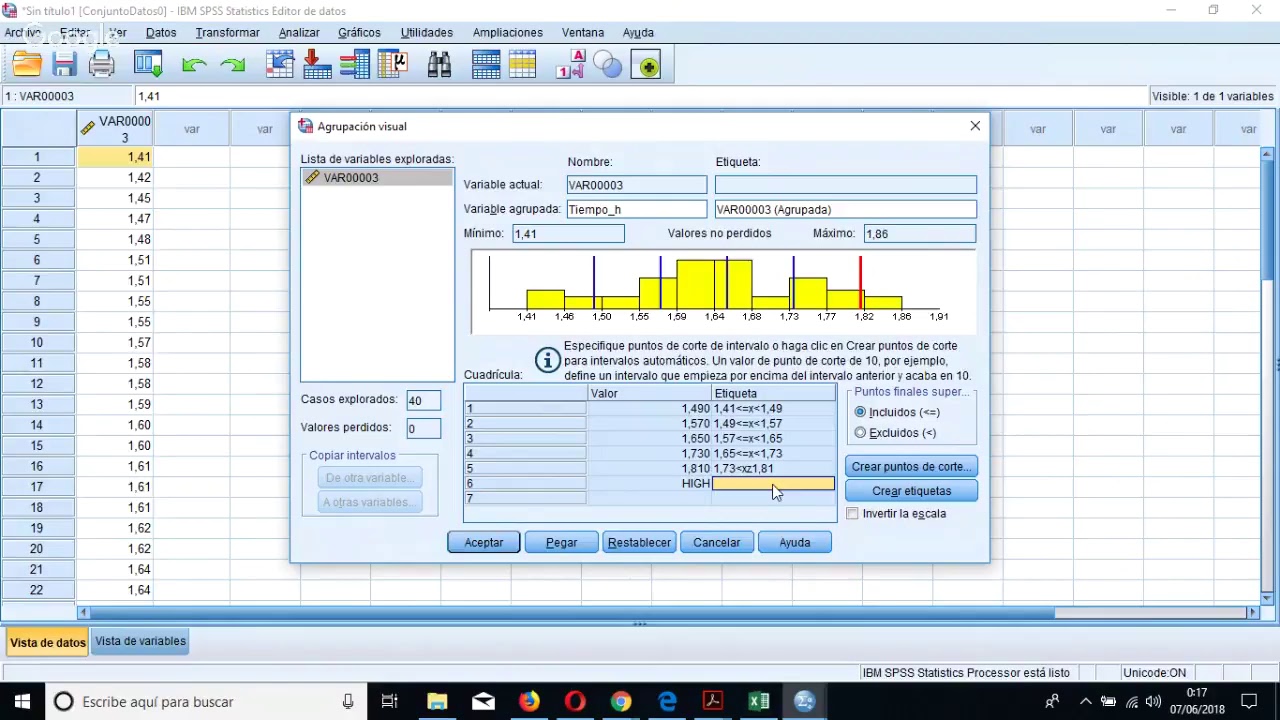Click the Crear etiquetas button

click(x=912, y=491)
